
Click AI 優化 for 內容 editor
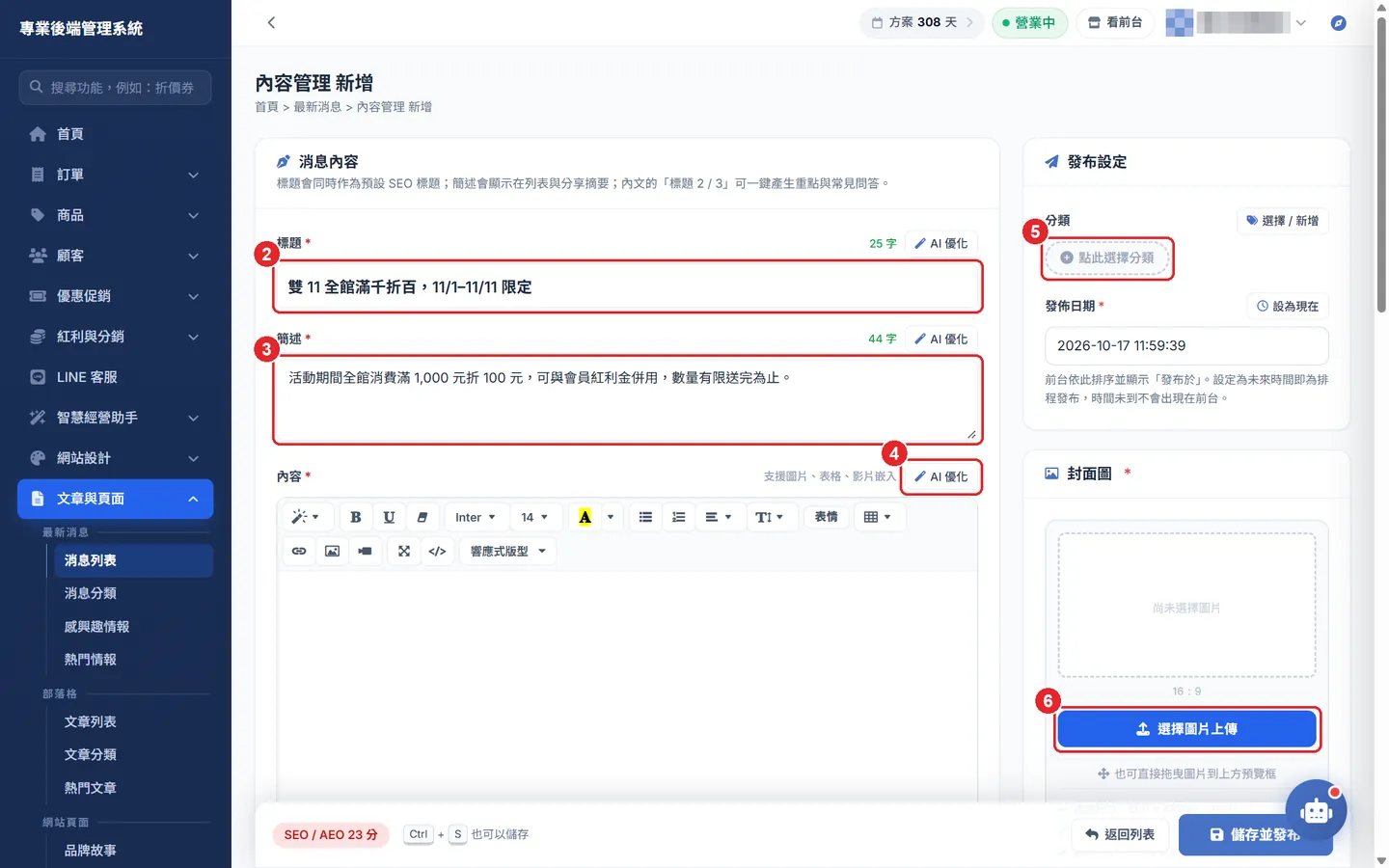click(941, 476)
